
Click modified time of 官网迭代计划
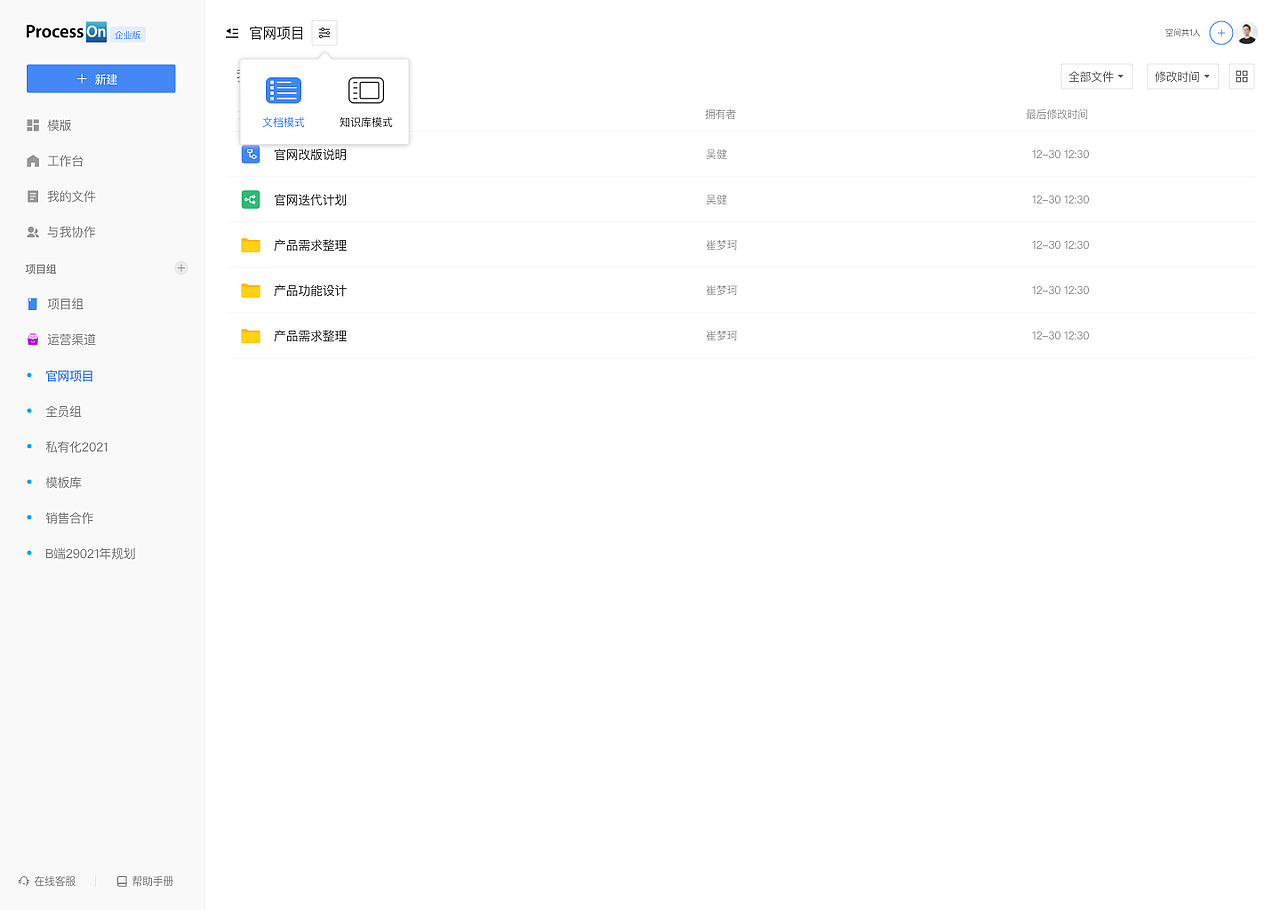click(x=1060, y=200)
